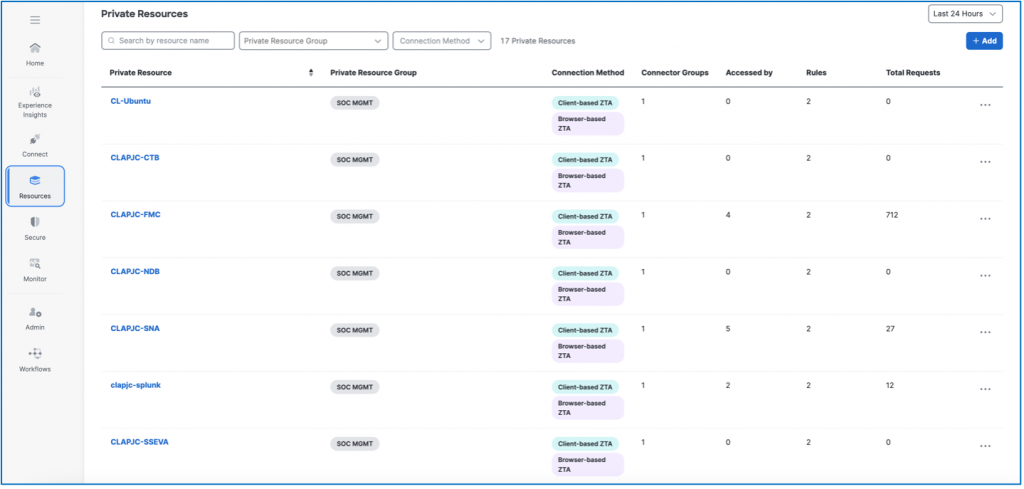Viewport: 1024px width, 489px height.
Task: Open the Secure shield icon
Action: point(35,222)
